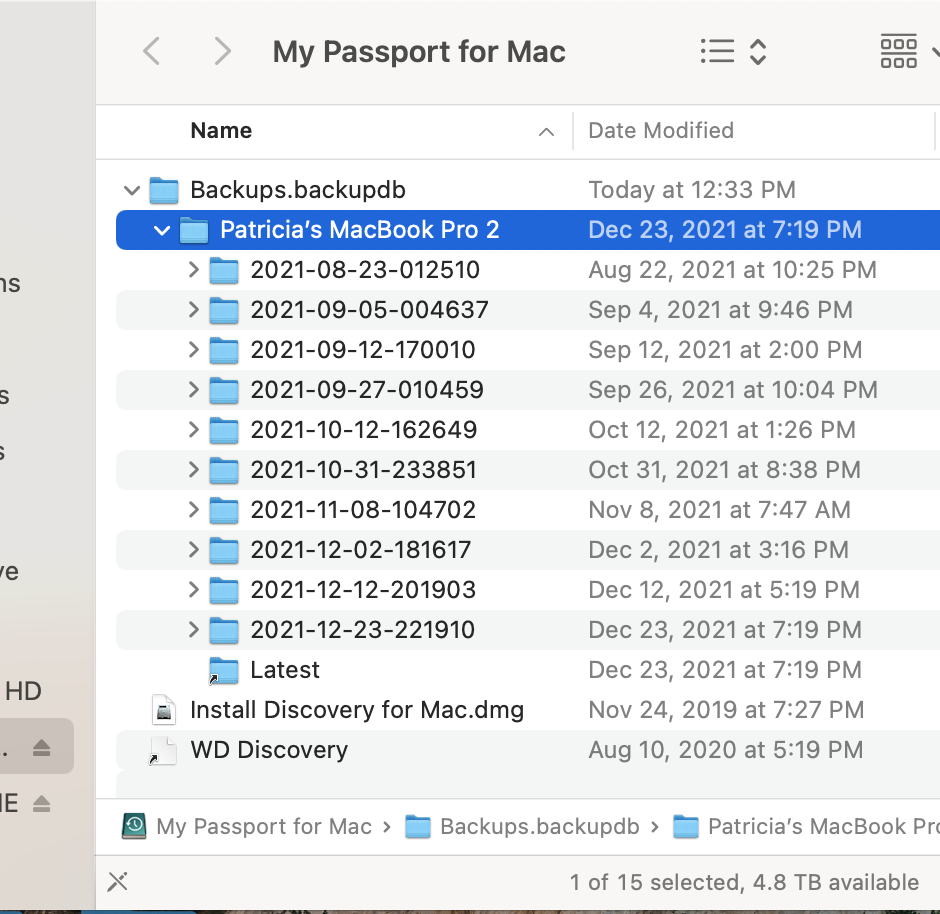
Task: Click My Passport for Mac in path bar
Action: point(264,827)
